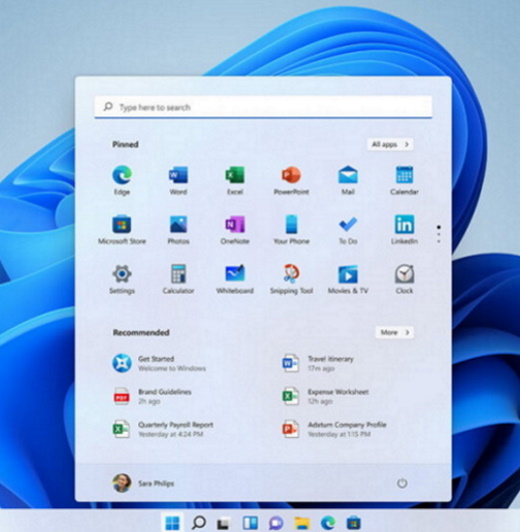This screenshot has width=520, height=532.
Task: Open the Clock app
Action: tap(404, 279)
